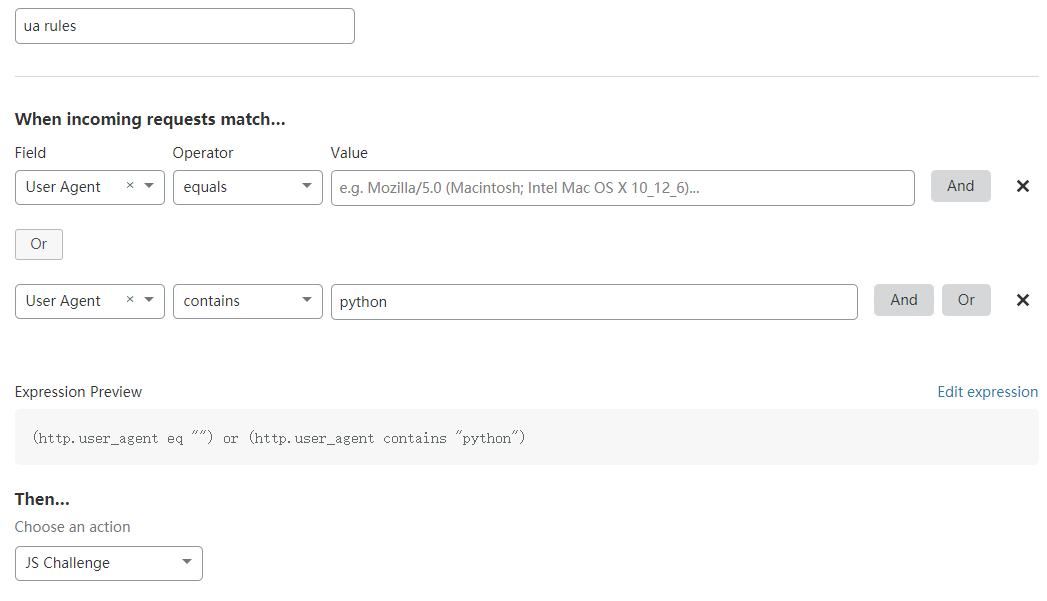
Task: Click the And button in first row
Action: click(960, 186)
